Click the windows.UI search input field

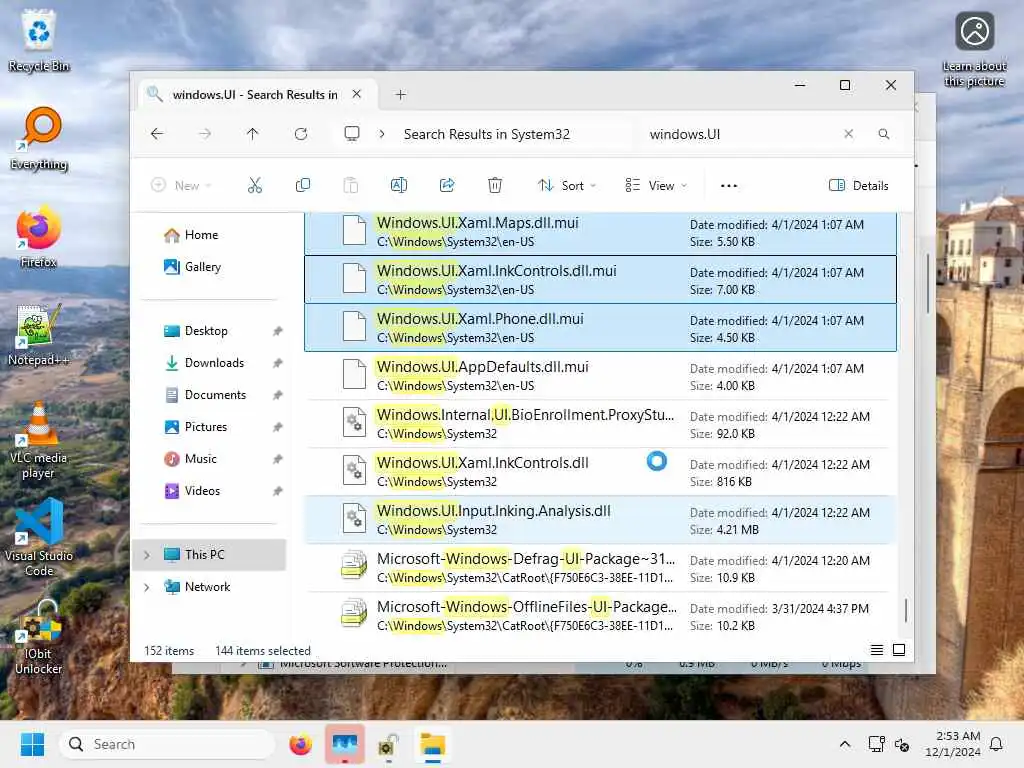tap(741, 134)
